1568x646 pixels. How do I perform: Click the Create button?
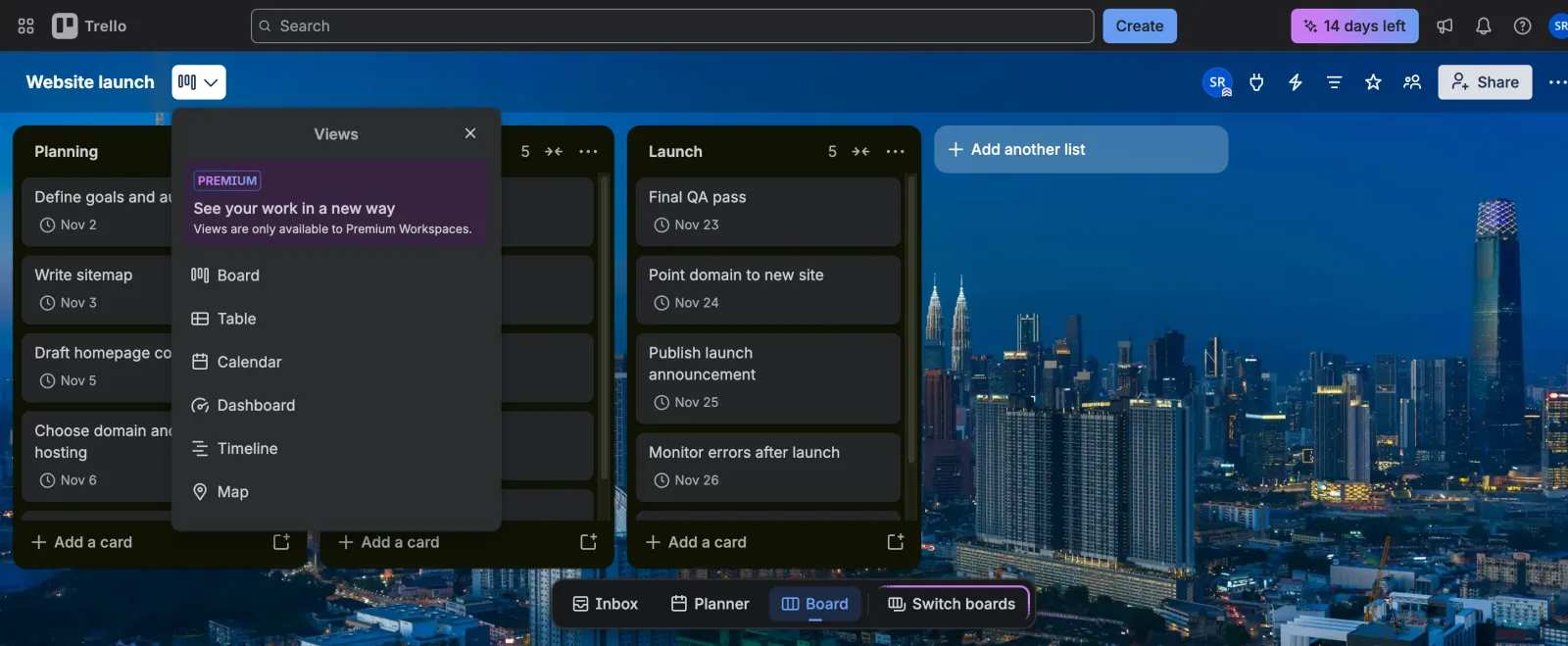point(1140,26)
